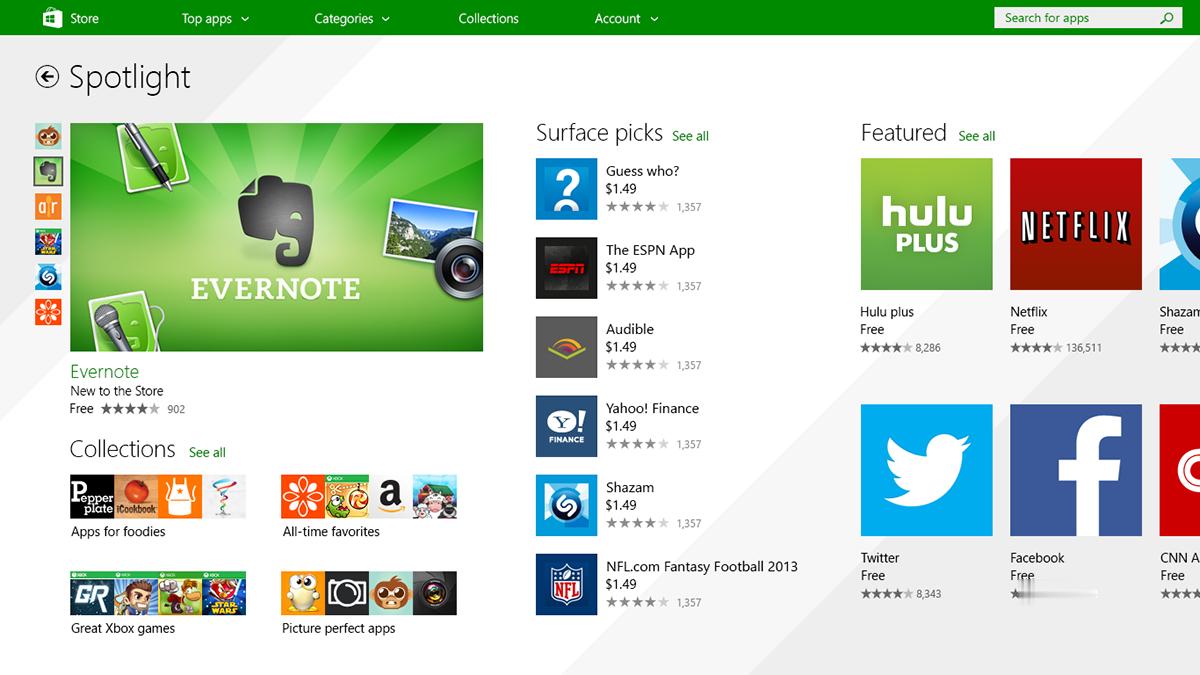Click the Collections section heading
The width and height of the screenshot is (1200, 675).
122,449
